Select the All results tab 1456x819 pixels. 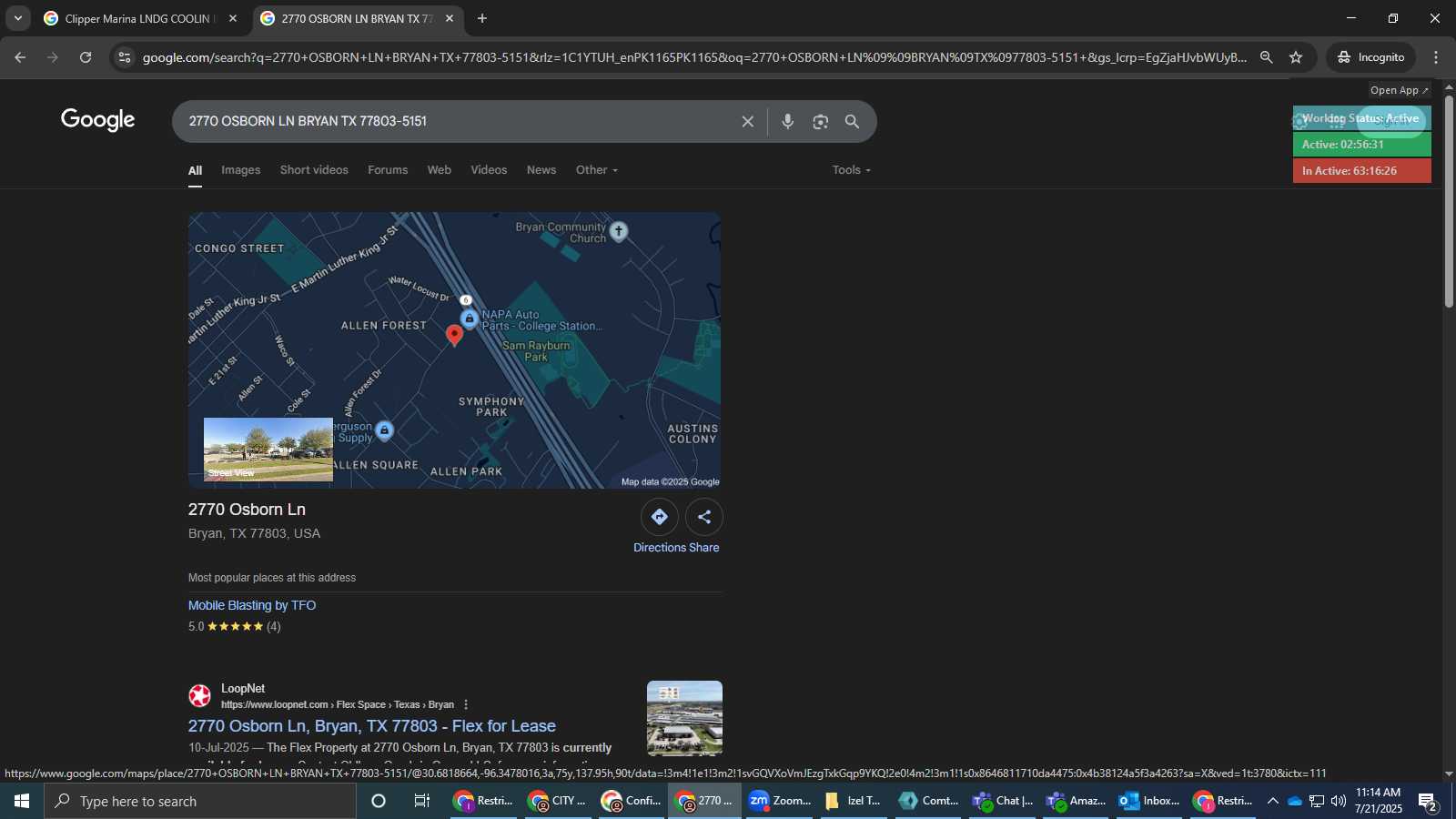pos(195,170)
